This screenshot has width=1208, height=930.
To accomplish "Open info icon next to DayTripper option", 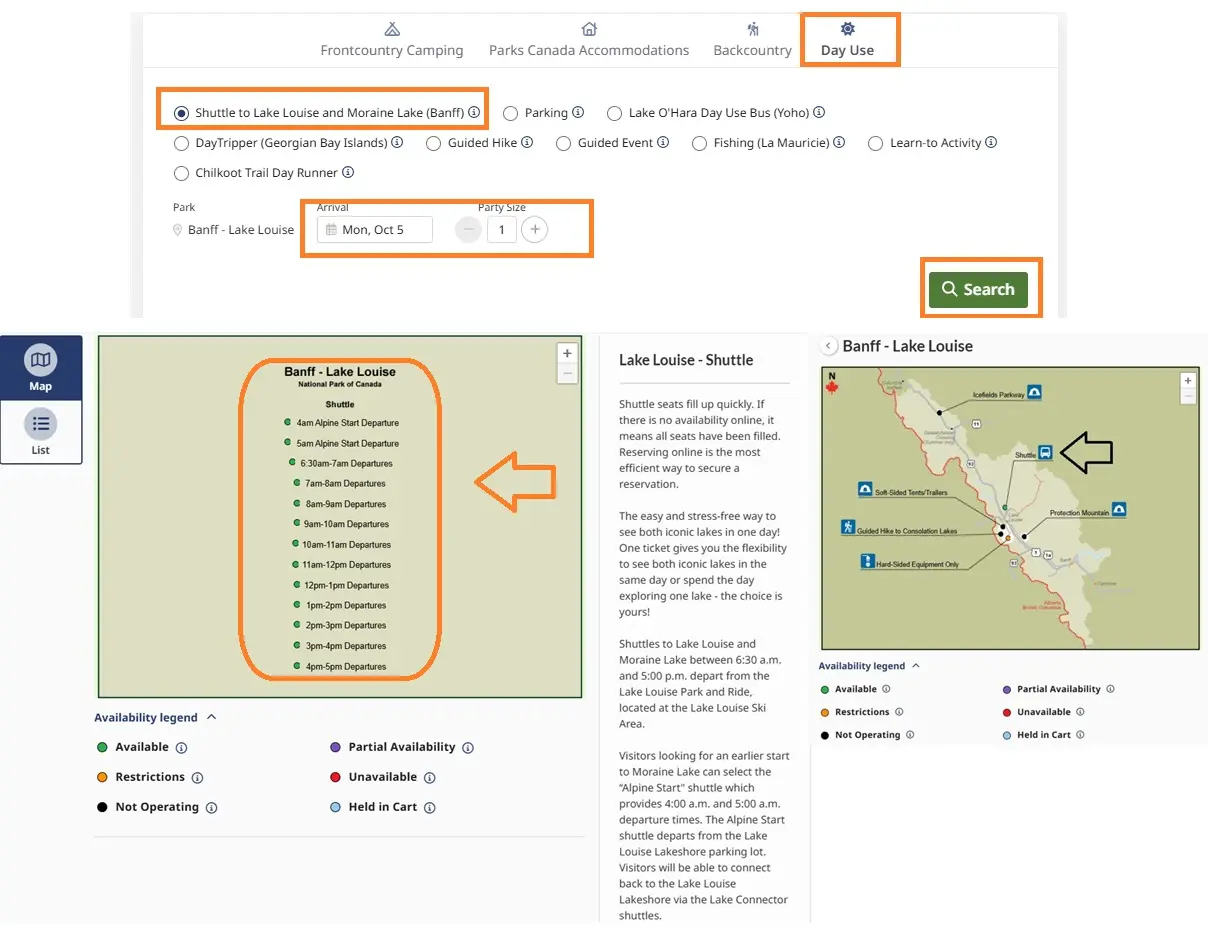I will click(397, 143).
